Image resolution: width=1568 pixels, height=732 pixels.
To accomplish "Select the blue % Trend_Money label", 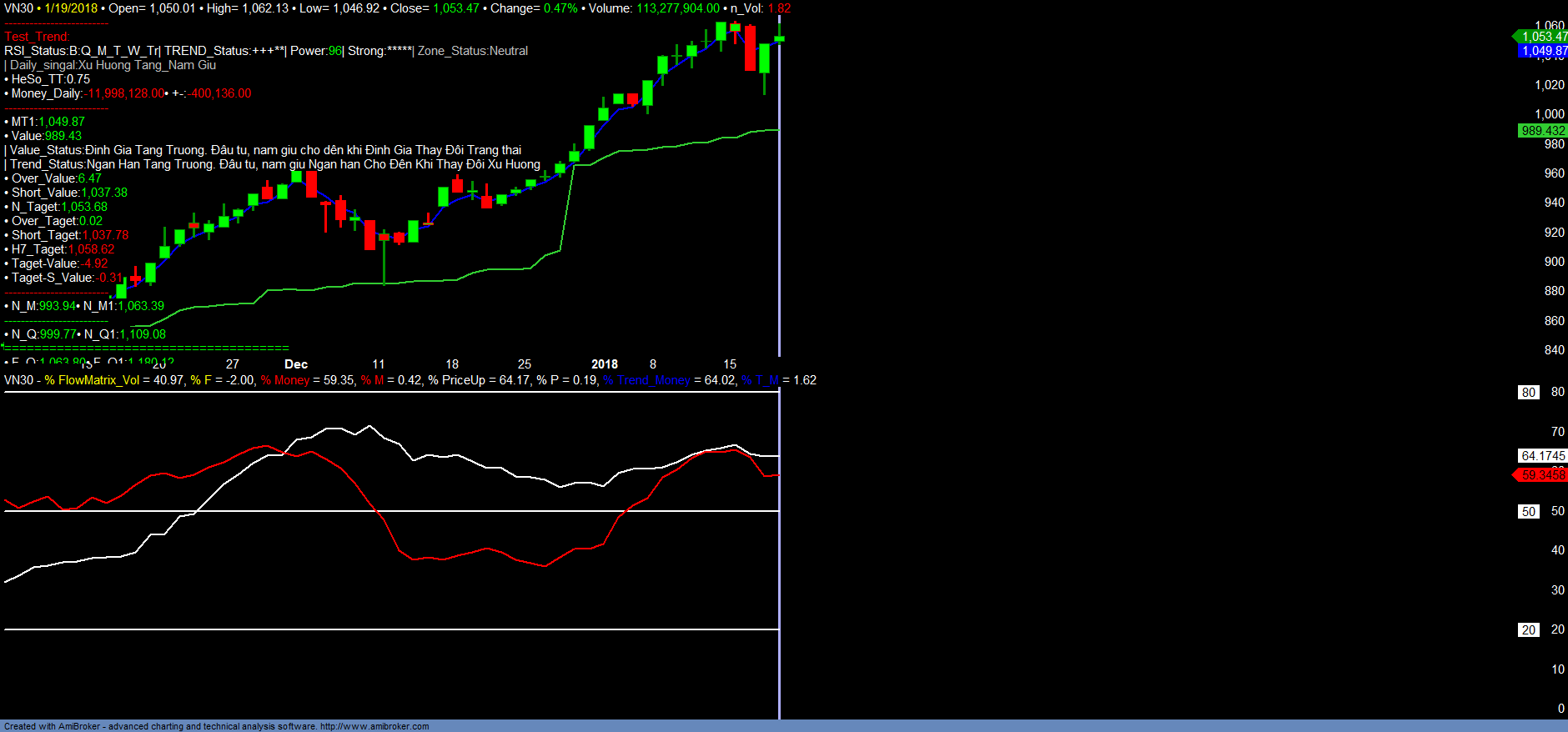I will tap(646, 380).
